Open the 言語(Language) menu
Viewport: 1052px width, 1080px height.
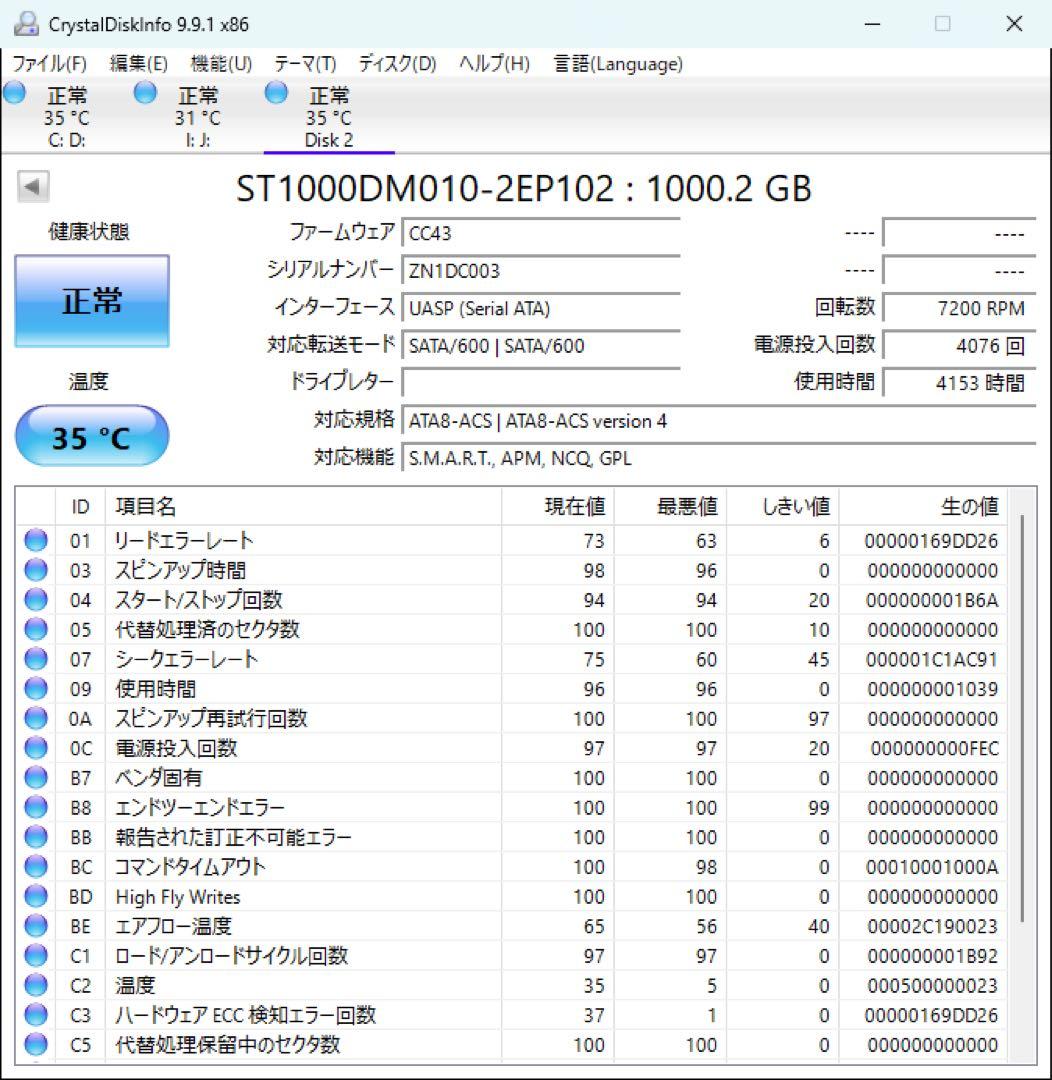618,64
